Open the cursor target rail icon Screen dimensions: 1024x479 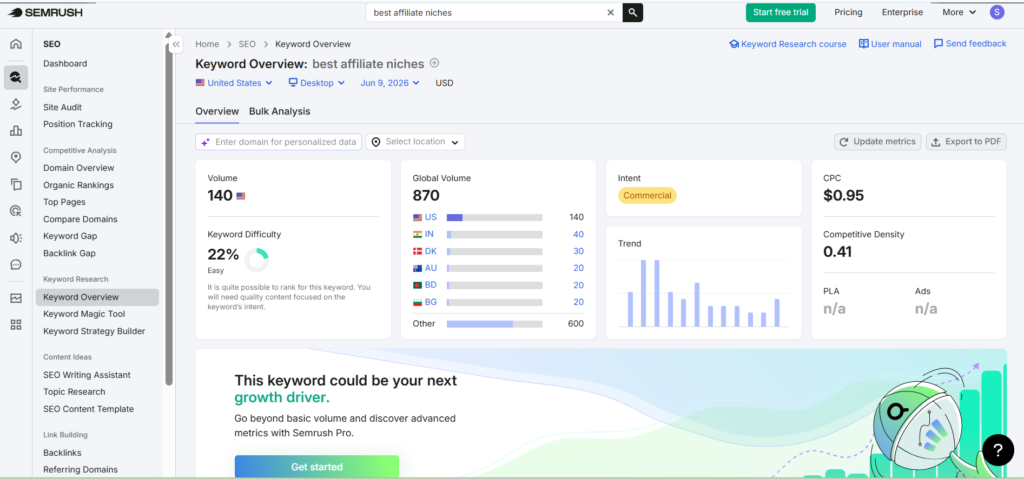tap(16, 211)
